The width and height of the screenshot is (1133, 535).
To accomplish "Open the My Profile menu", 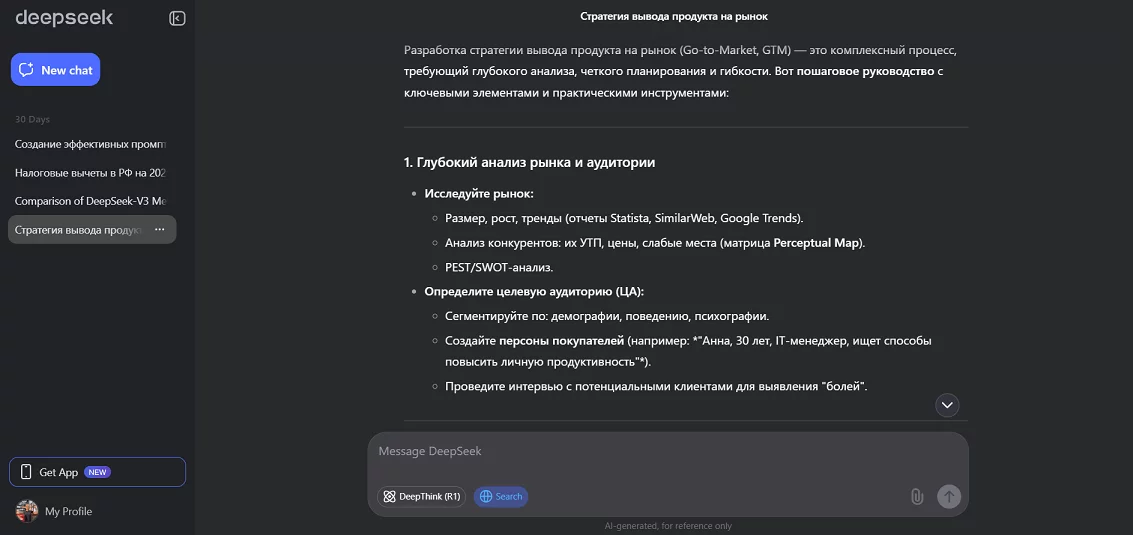I will (x=54, y=511).
